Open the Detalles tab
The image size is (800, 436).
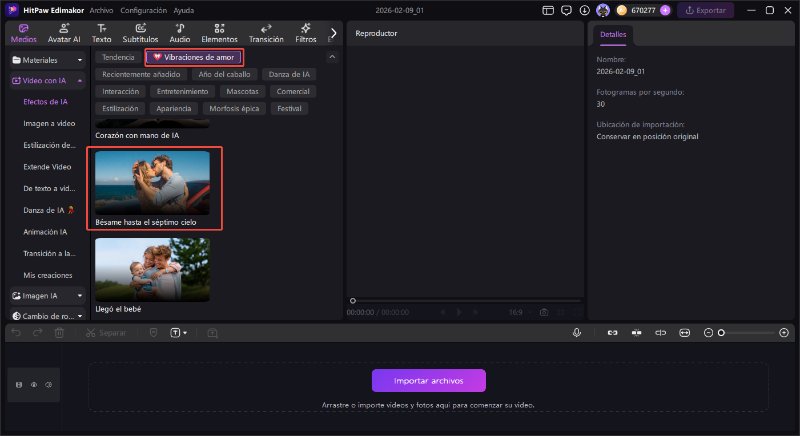[x=613, y=35]
